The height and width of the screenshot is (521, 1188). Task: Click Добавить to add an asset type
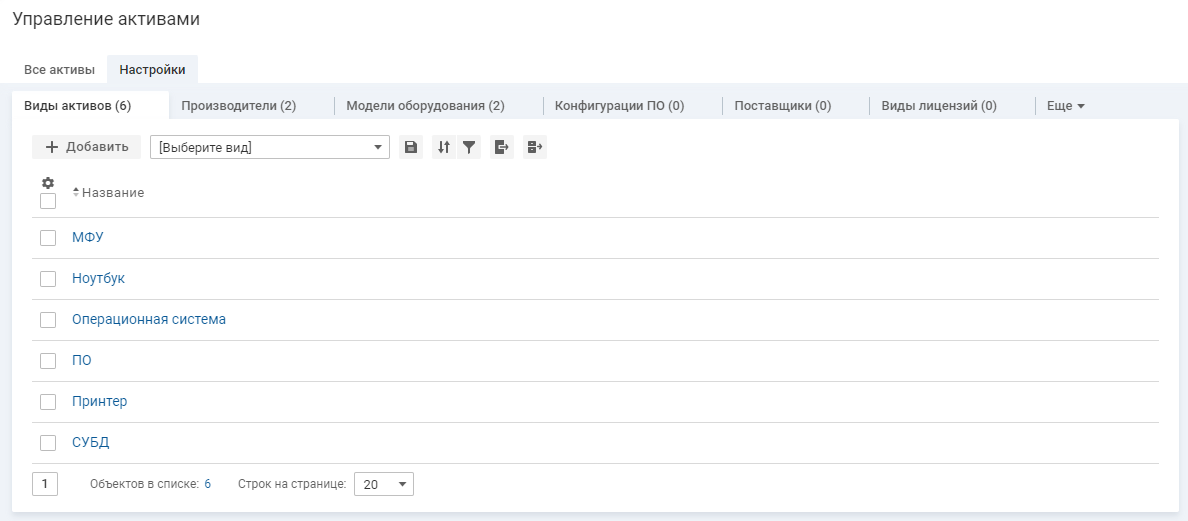click(87, 147)
